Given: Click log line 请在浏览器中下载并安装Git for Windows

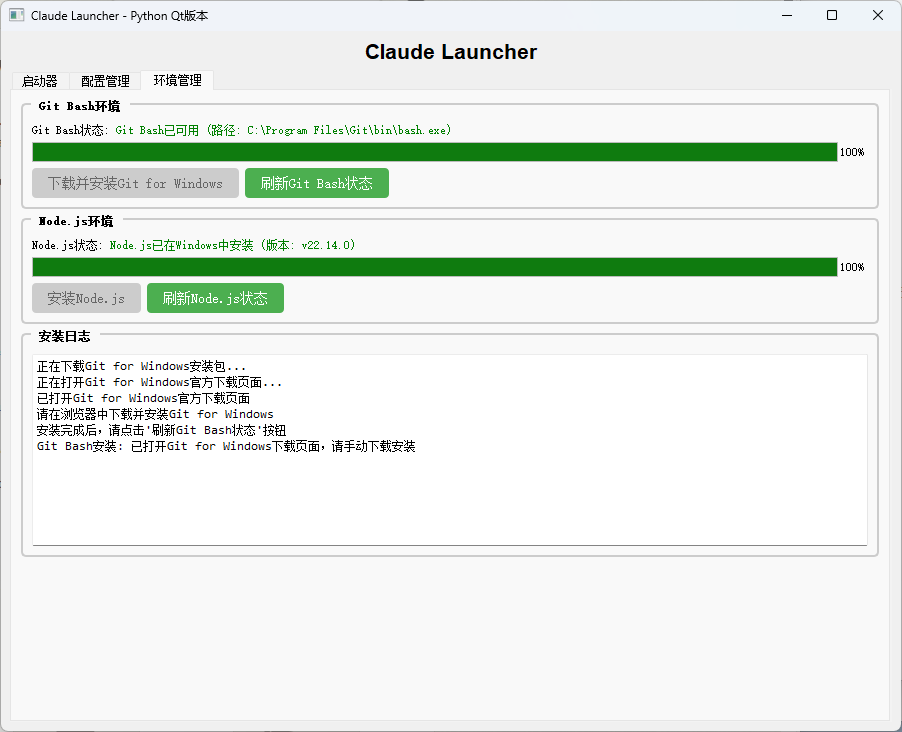Looking at the screenshot, I should [x=155, y=414].
